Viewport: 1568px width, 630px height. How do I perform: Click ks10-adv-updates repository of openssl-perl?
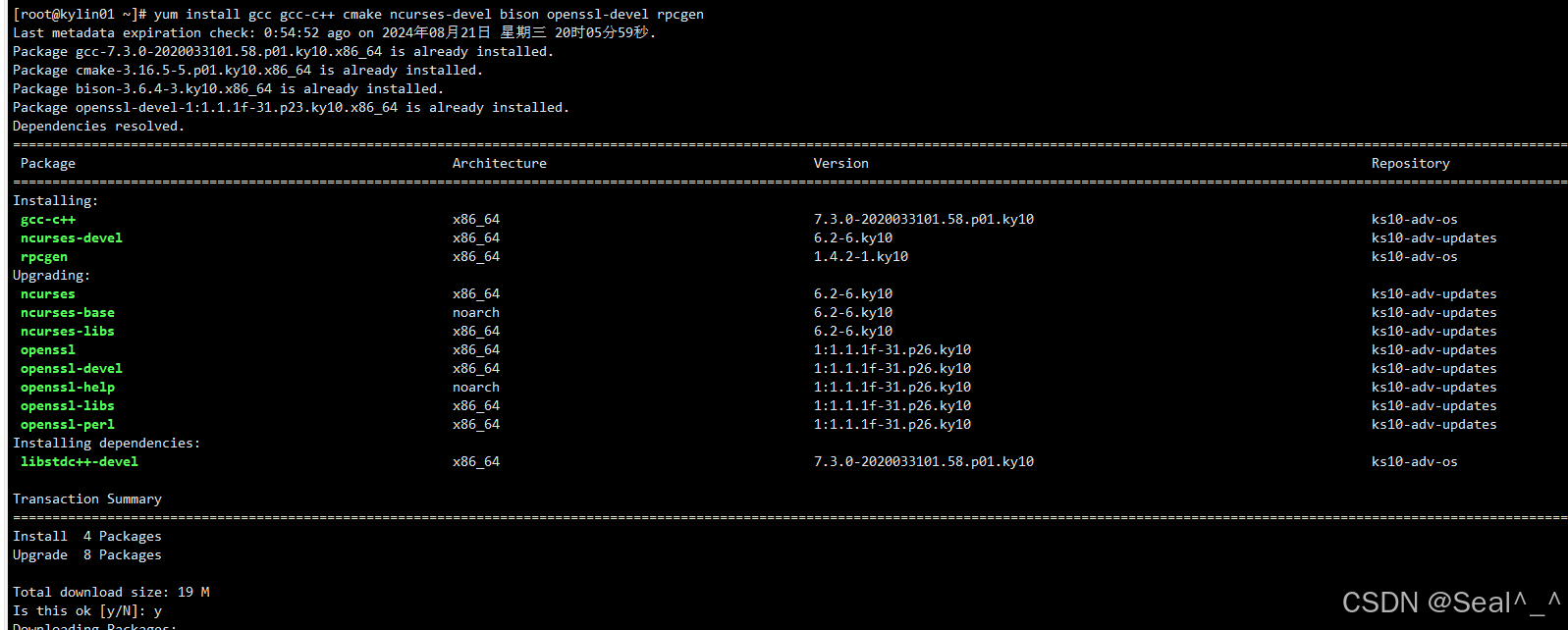pyautogui.click(x=1434, y=425)
